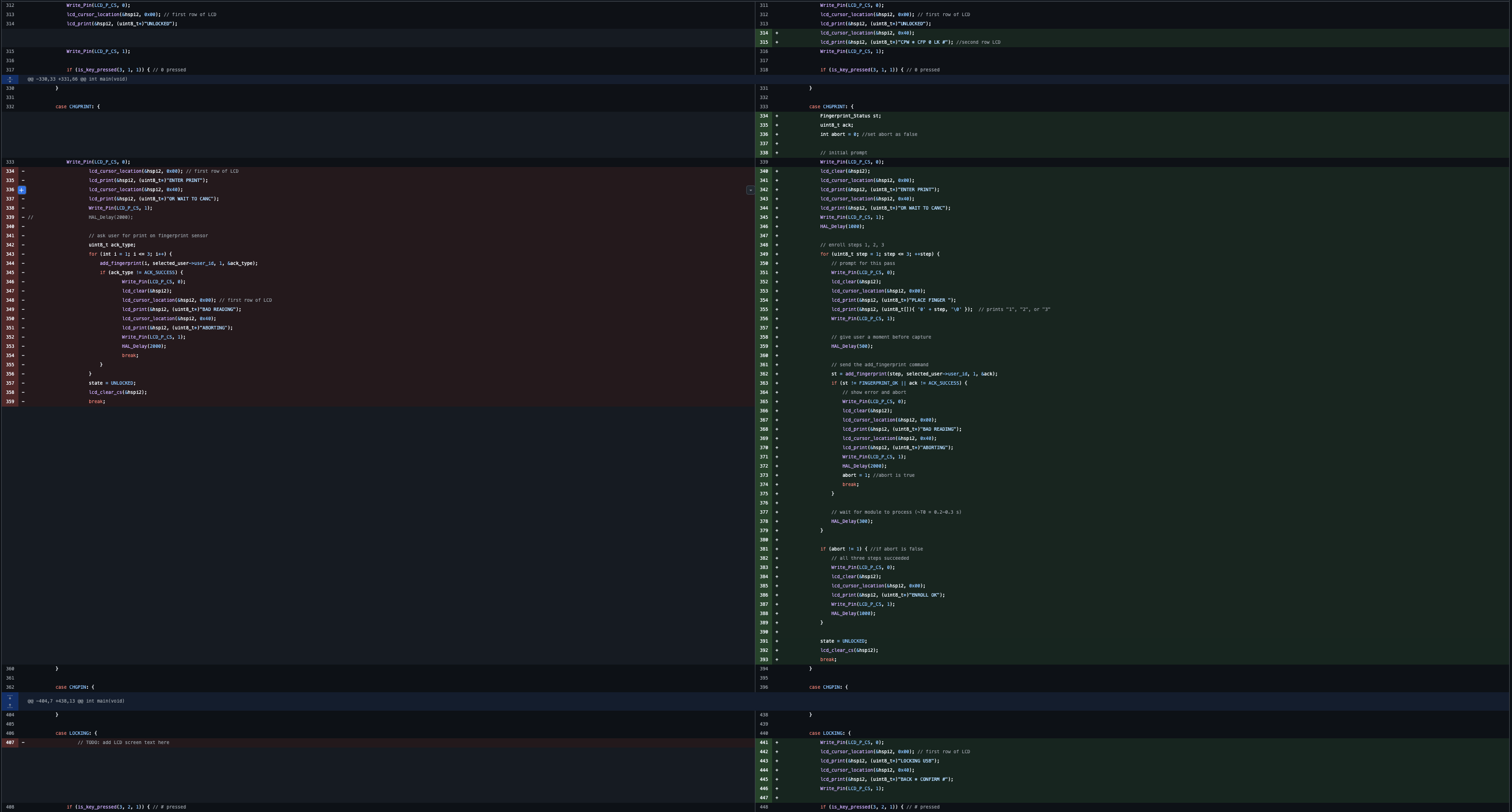The height and width of the screenshot is (812, 1512).
Task: Expand up arrow at hunk -404,7
Action: pos(9,705)
